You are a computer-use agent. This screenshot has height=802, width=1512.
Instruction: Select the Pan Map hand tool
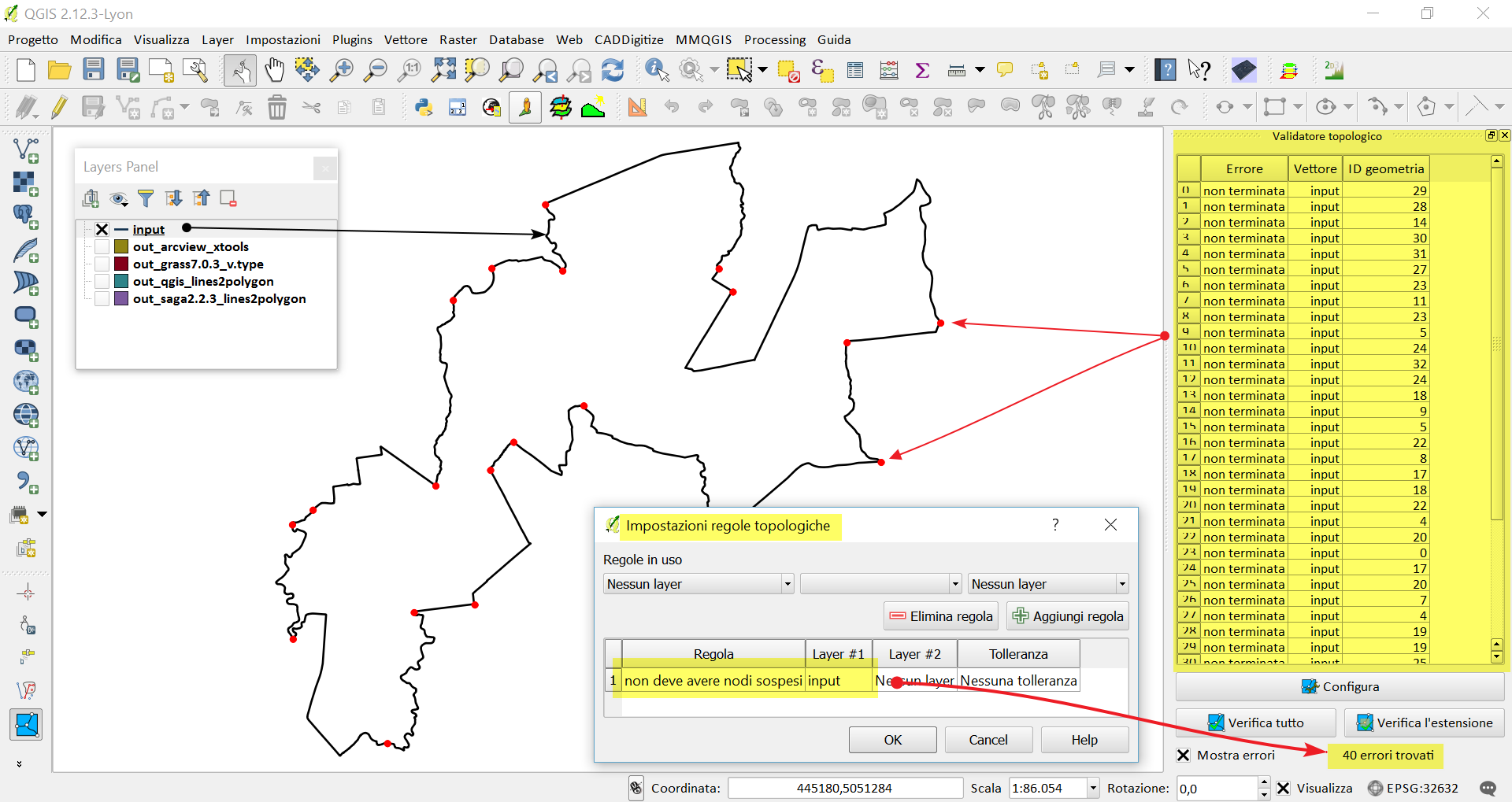coord(274,70)
